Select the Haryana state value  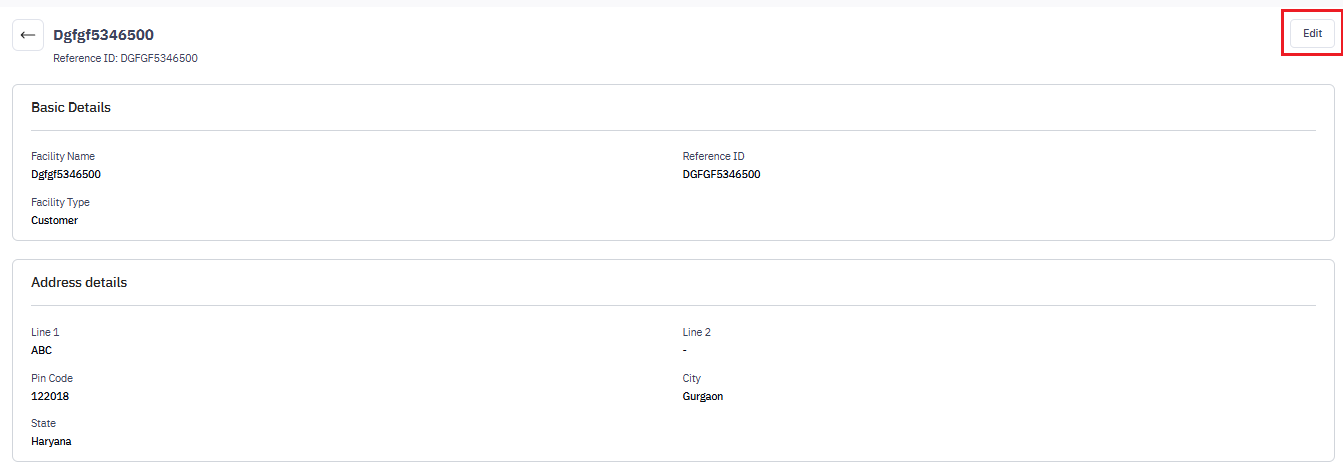point(51,441)
